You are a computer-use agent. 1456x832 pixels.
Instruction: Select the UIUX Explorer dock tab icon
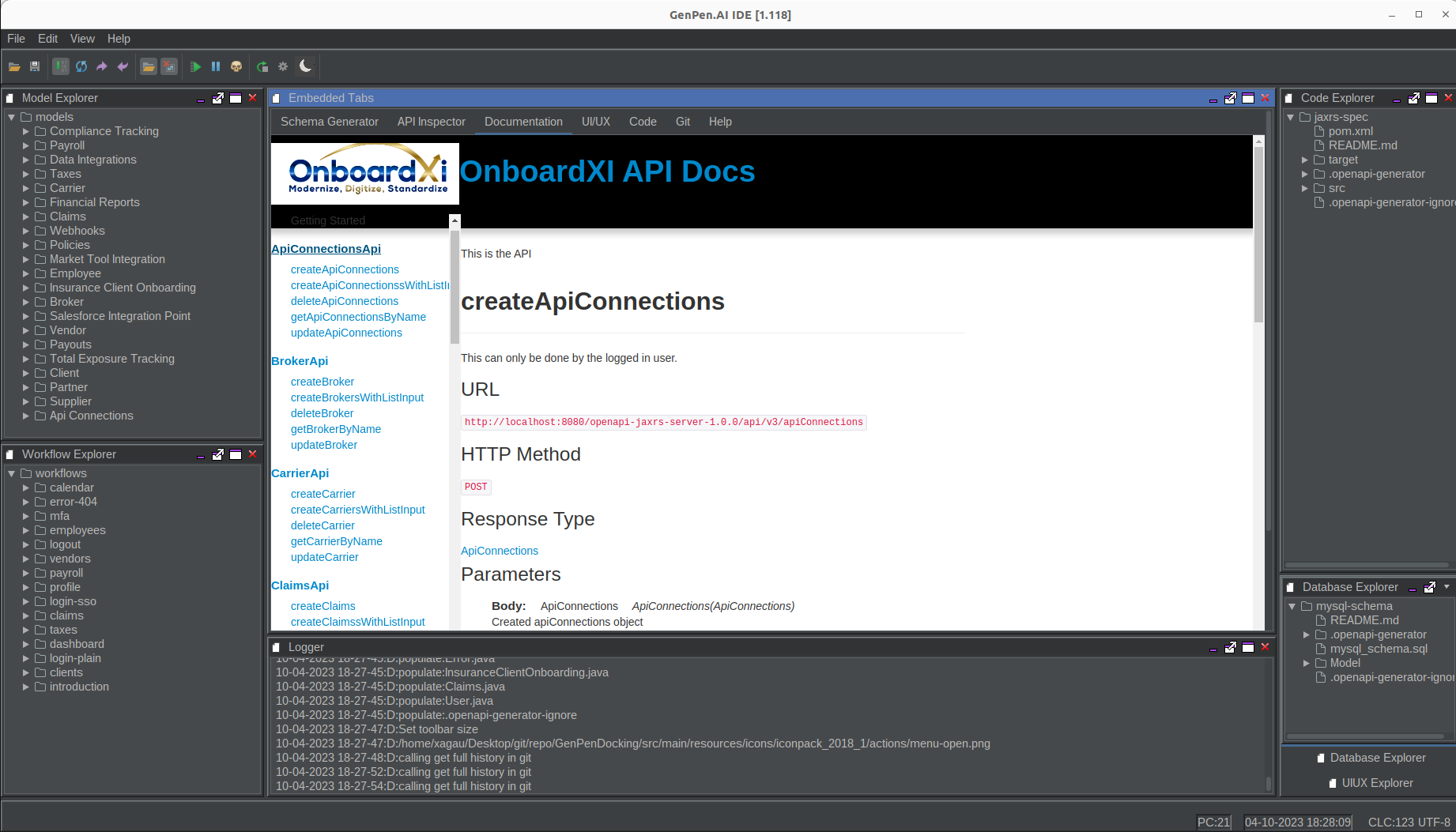1333,783
